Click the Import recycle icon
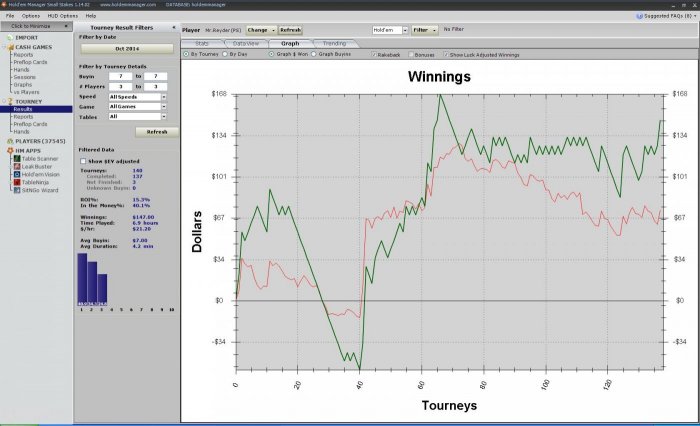 pos(10,38)
